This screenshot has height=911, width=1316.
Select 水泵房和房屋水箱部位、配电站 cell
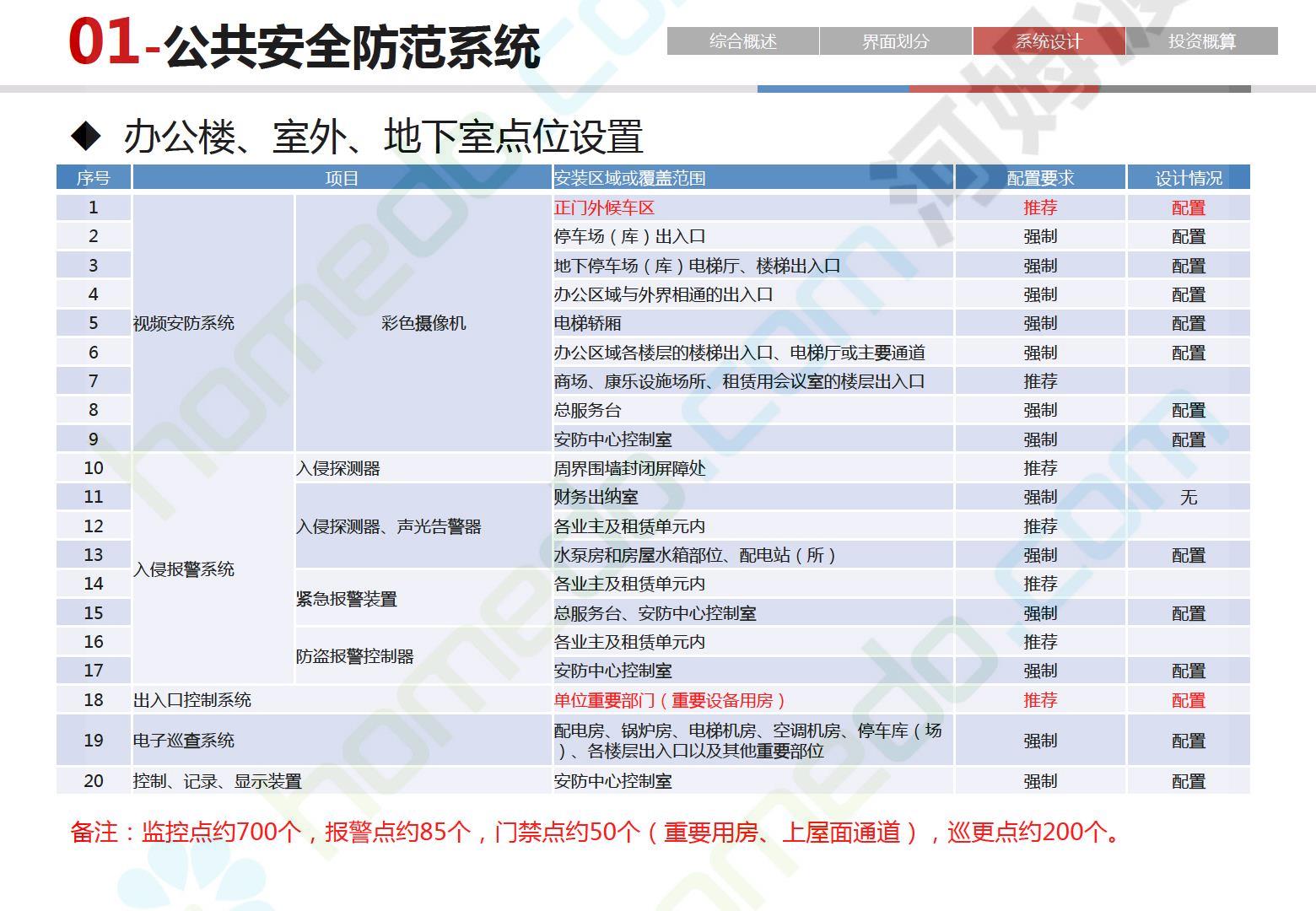753,555
